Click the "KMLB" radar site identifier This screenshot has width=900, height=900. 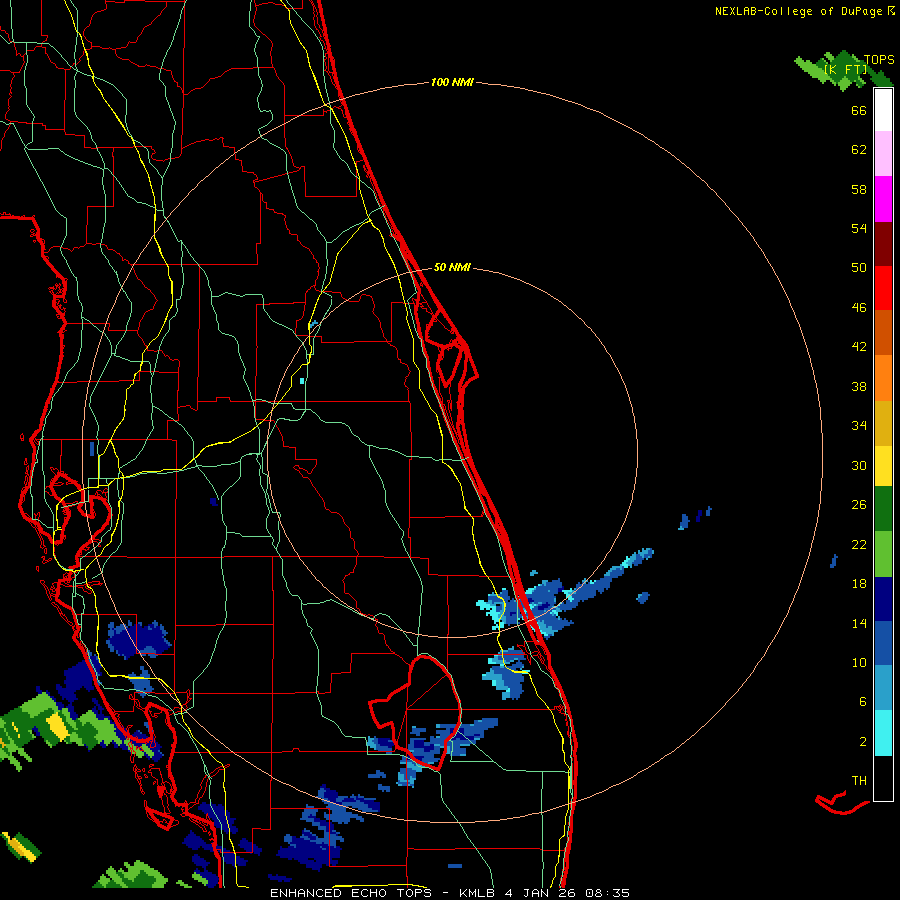click(478, 893)
